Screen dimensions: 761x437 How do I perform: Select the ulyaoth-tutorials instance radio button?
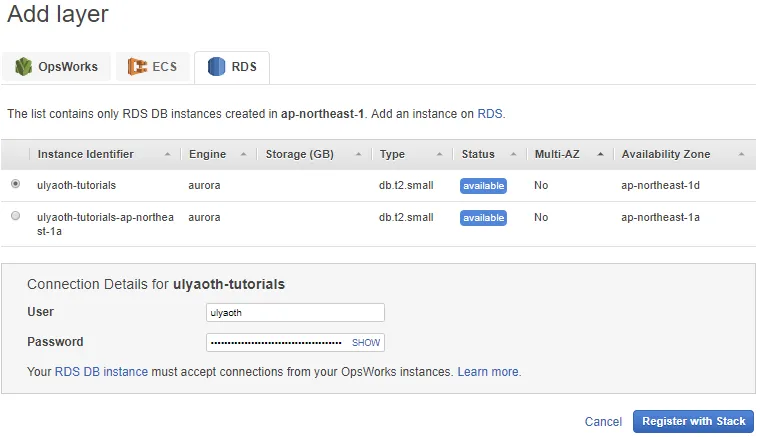pyautogui.click(x=15, y=185)
